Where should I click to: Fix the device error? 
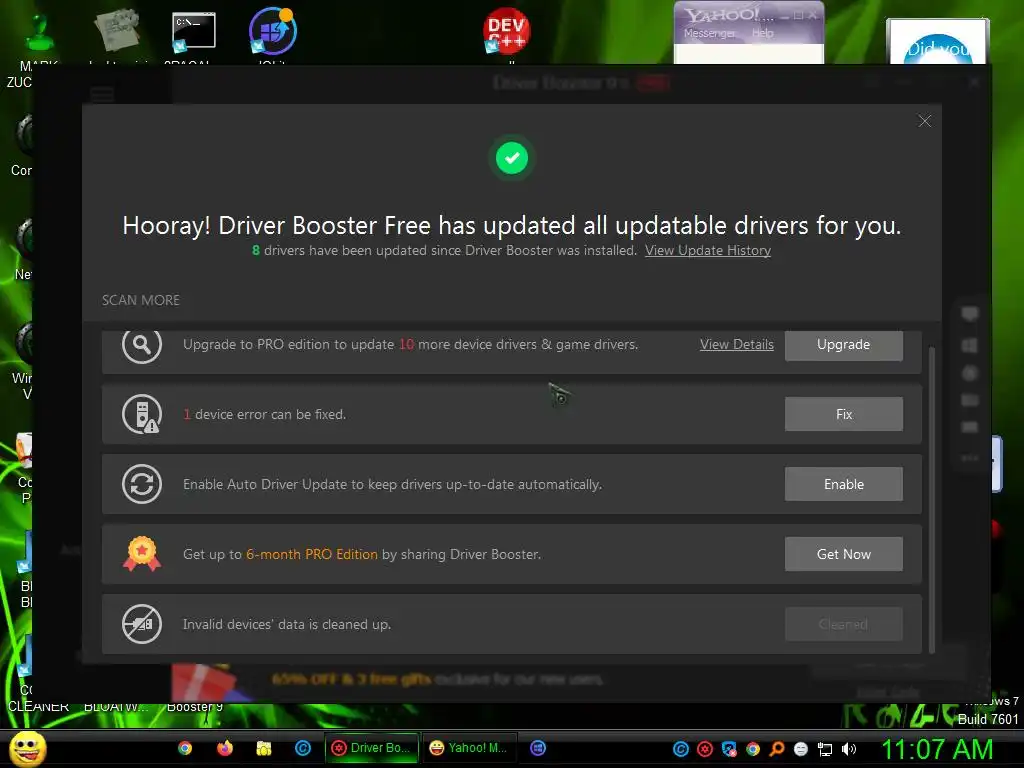[x=844, y=414]
